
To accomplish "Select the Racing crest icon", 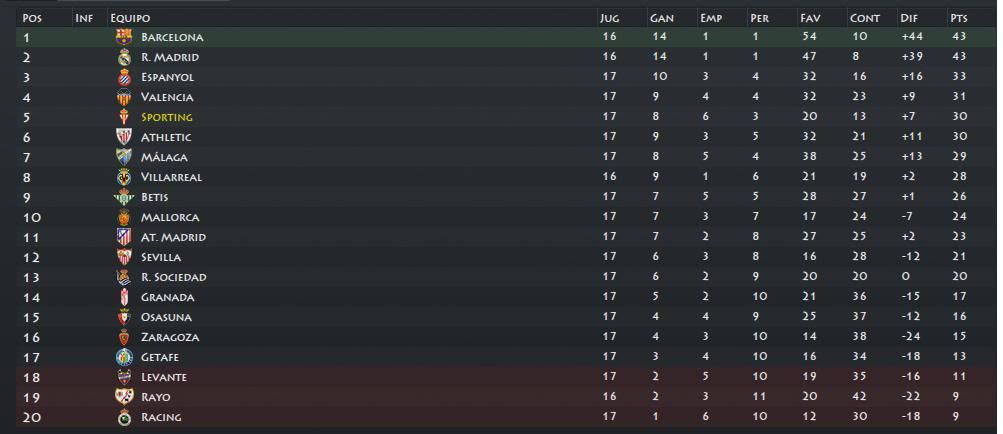I will 123,417.
